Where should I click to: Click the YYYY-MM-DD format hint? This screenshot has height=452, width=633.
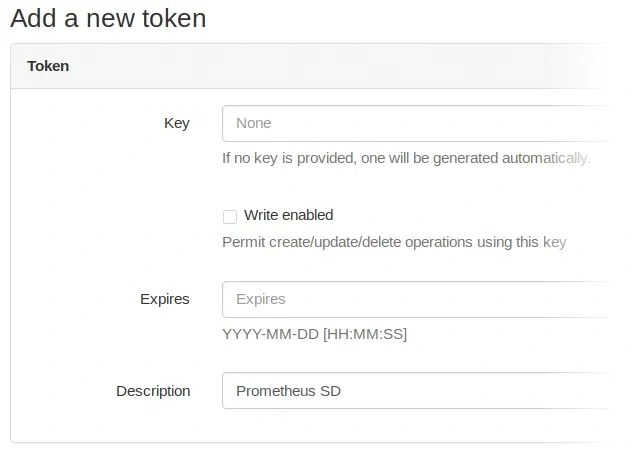tap(270, 334)
